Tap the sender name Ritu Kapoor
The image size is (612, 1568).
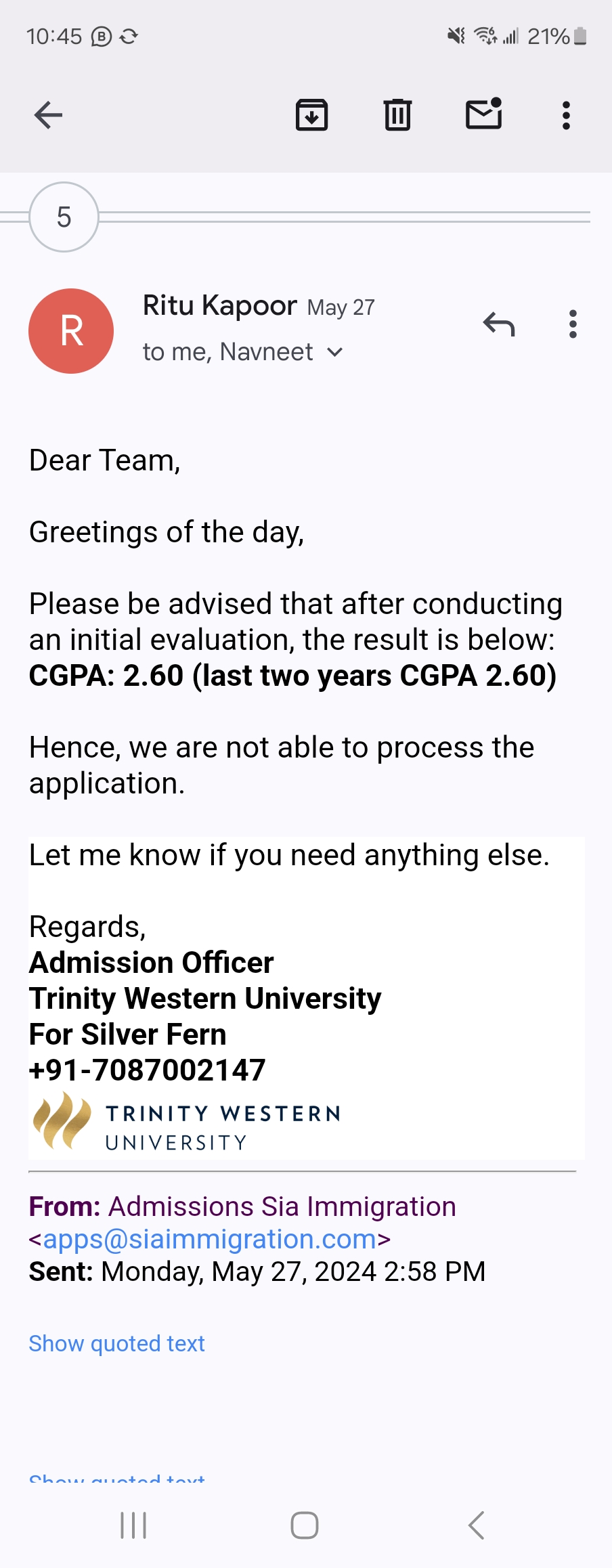(220, 306)
